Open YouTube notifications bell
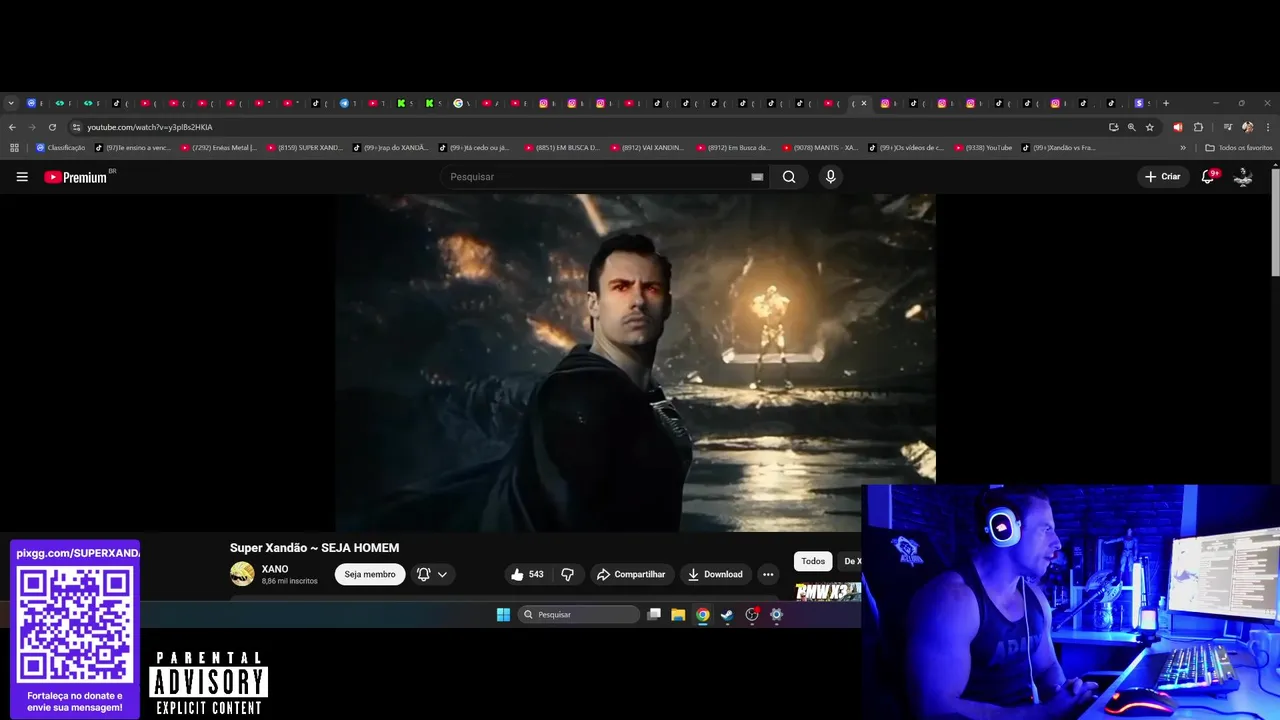The image size is (1280, 720). [x=1208, y=177]
